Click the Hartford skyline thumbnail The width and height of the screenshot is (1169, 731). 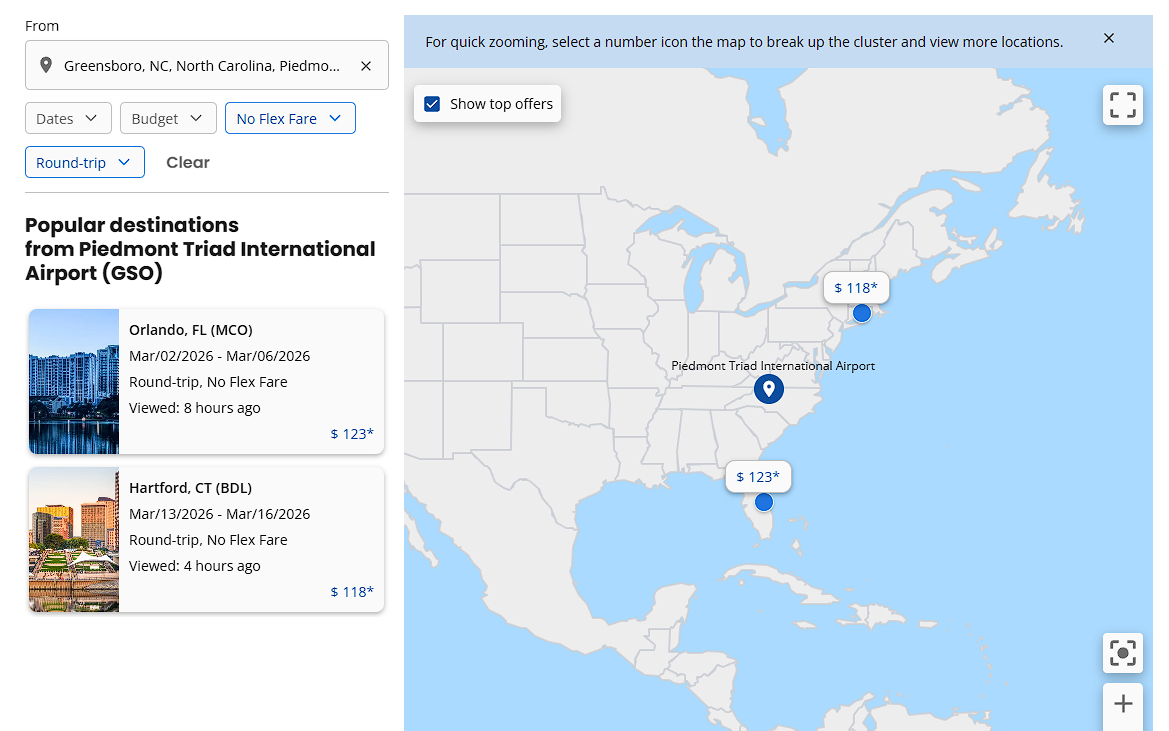tap(74, 539)
